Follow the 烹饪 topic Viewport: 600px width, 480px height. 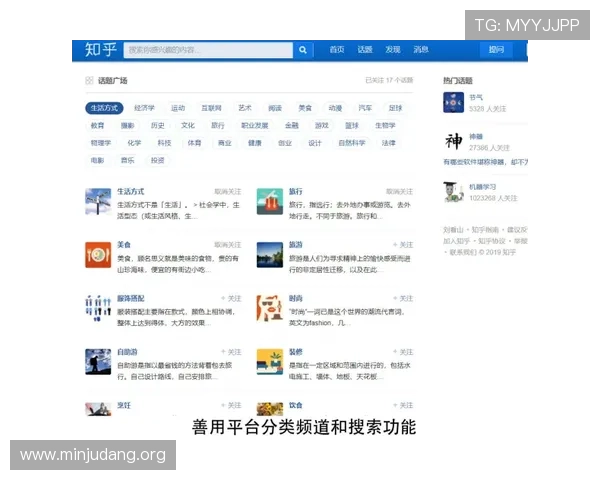click(x=231, y=405)
